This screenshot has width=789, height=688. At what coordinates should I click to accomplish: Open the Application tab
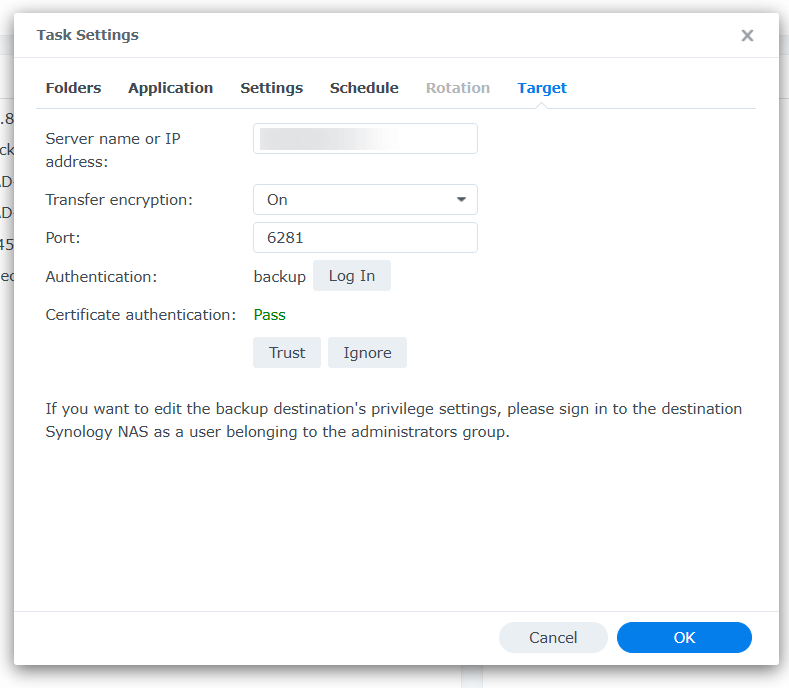click(x=170, y=88)
